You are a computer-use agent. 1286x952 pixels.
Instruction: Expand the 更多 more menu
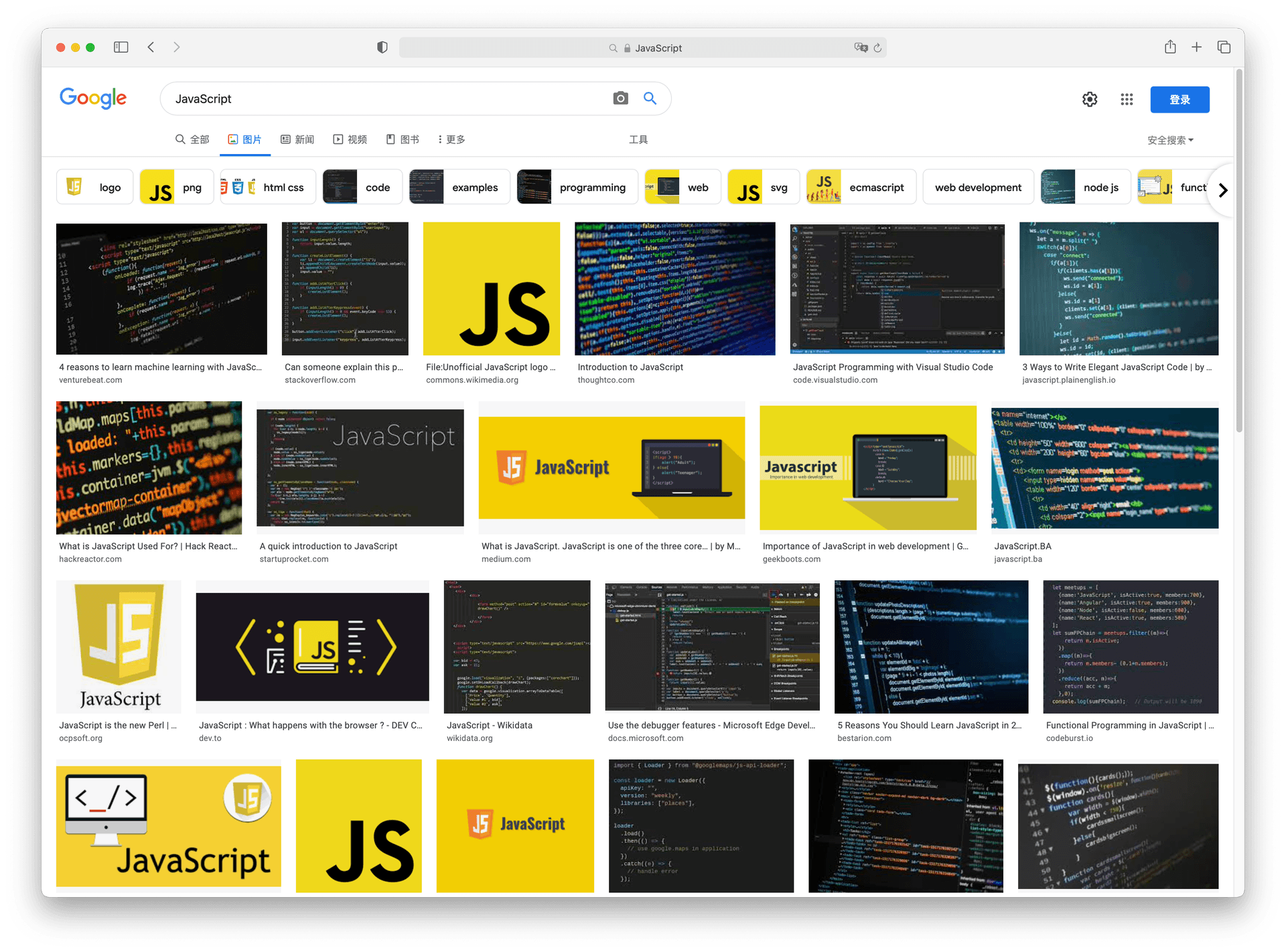pos(451,139)
